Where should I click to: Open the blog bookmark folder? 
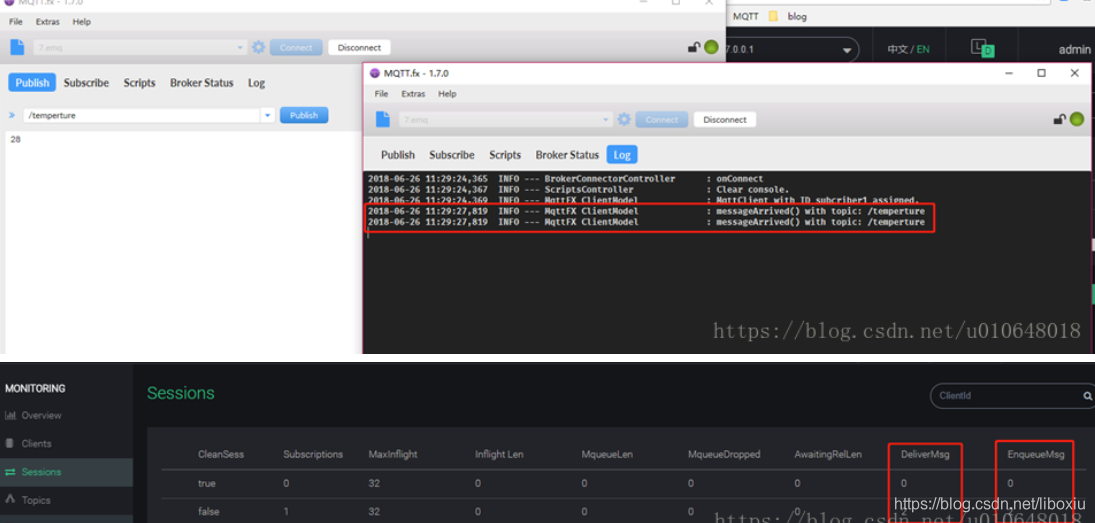pos(788,16)
